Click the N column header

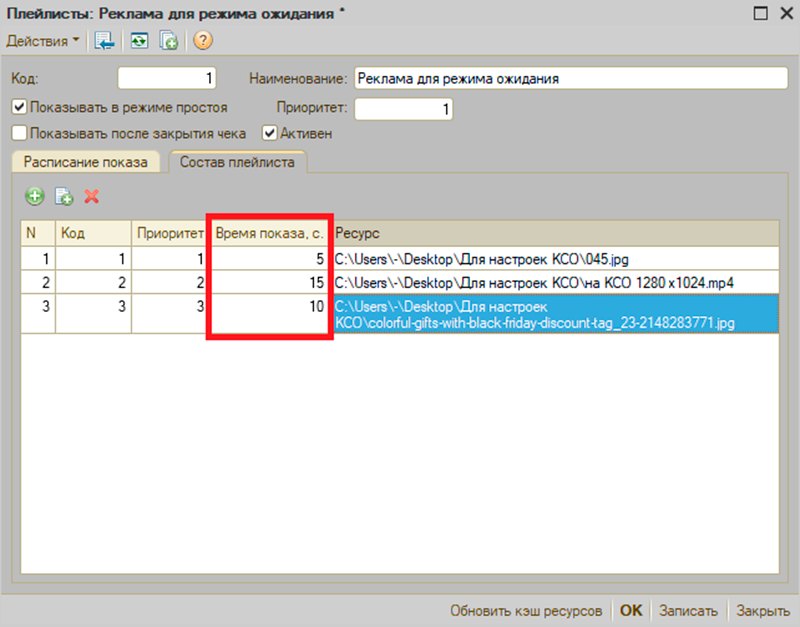click(x=38, y=233)
